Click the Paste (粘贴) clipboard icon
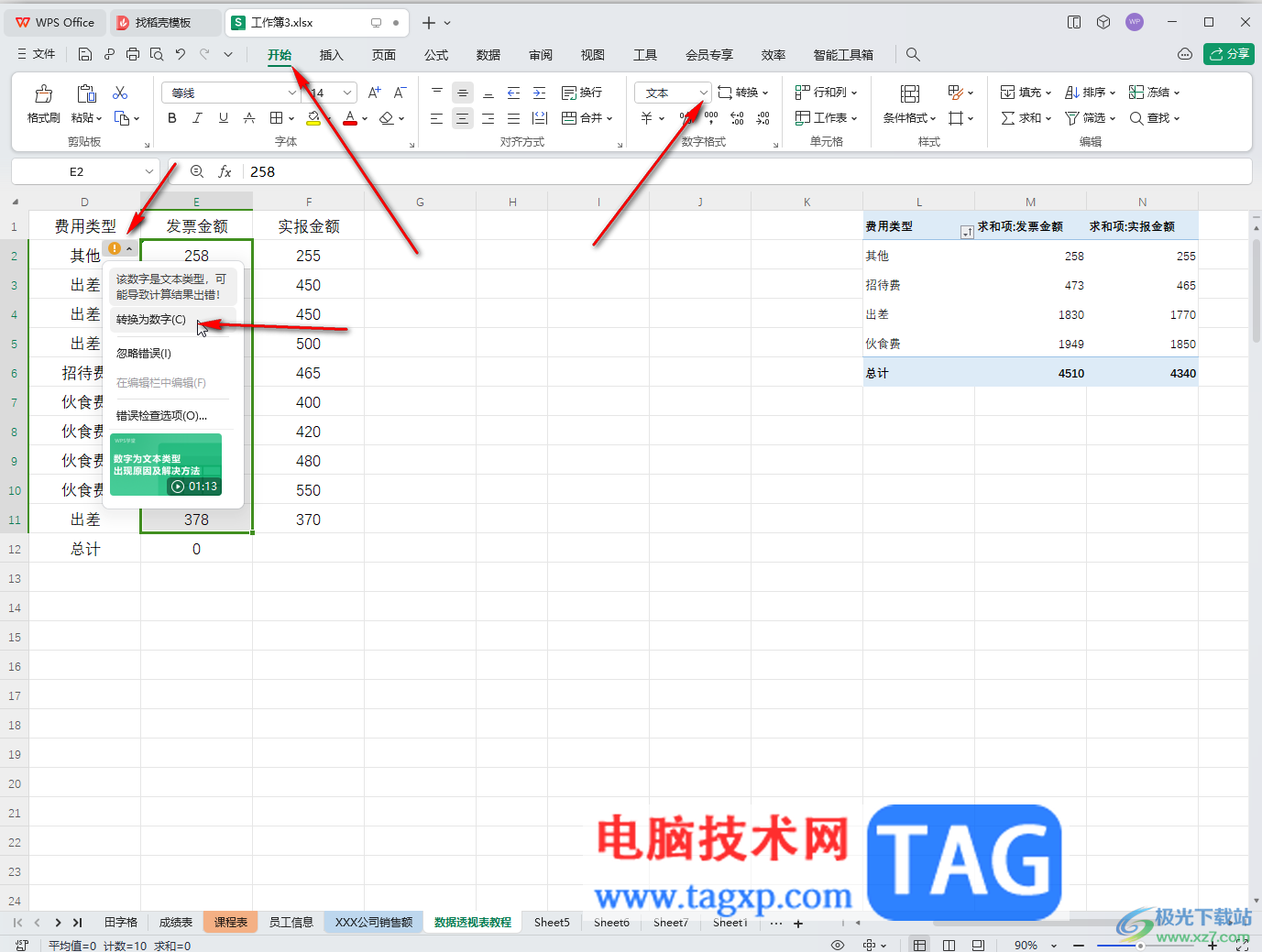The height and width of the screenshot is (952, 1262). 86,93
